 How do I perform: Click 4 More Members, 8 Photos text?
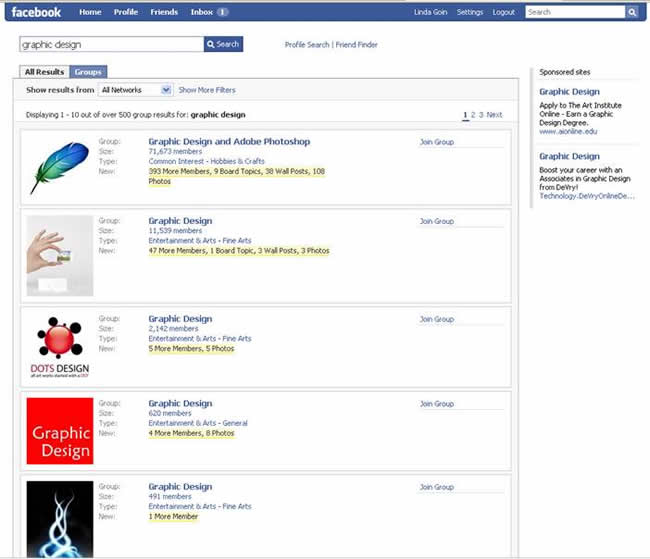tap(191, 433)
